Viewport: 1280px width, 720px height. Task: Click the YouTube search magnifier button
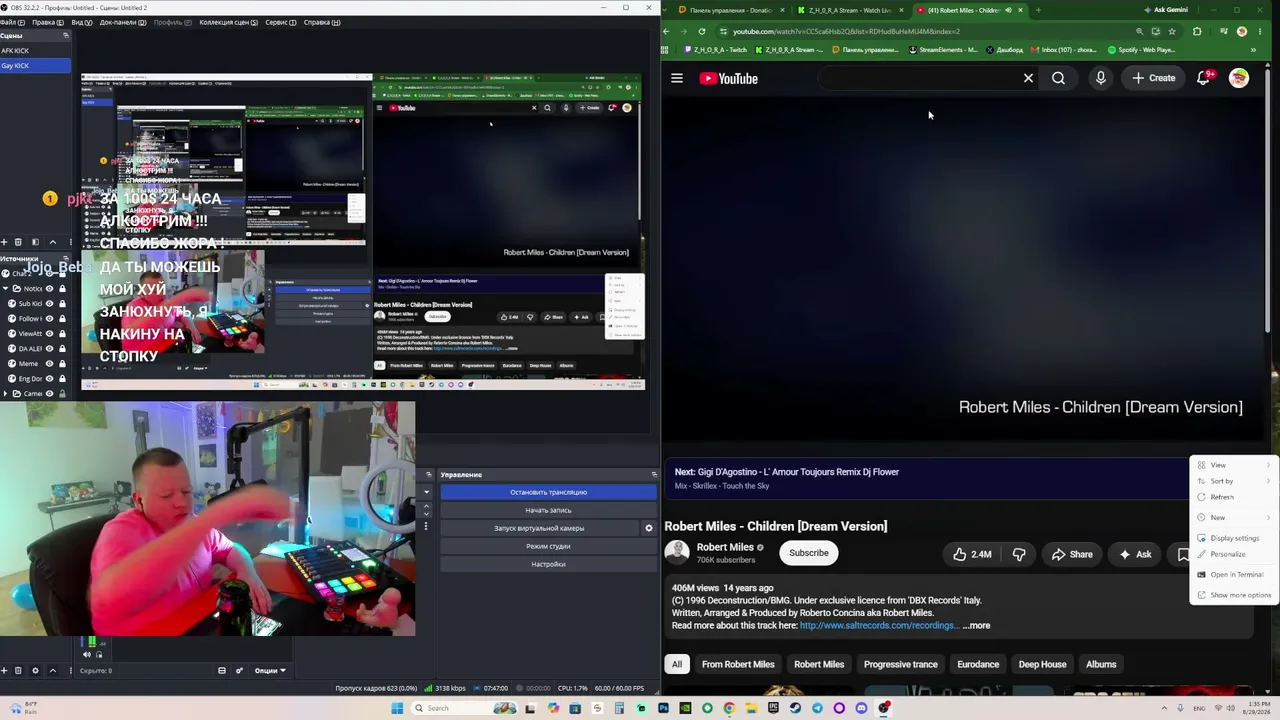[x=1058, y=78]
